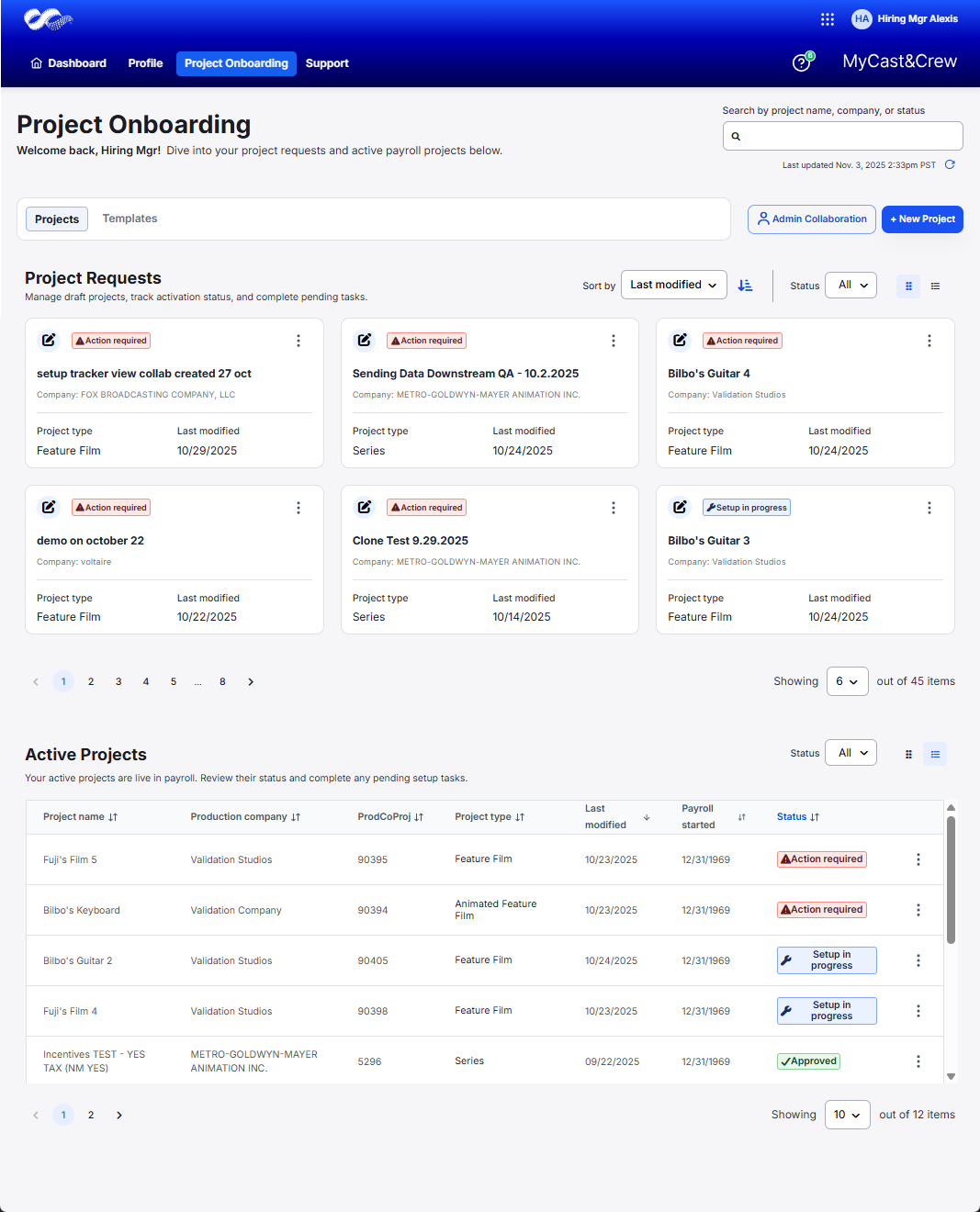980x1212 pixels.
Task: Click Setup in progress status for Bilbo's Guitar 2
Action: click(827, 960)
